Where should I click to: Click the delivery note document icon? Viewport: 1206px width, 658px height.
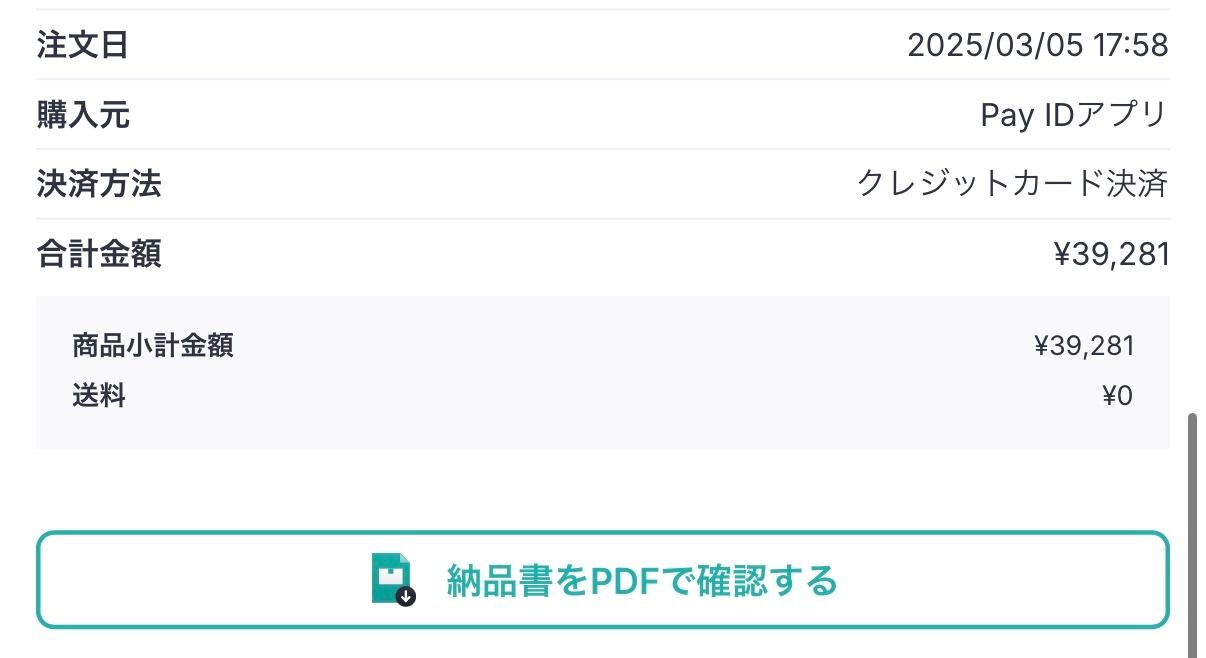click(391, 577)
